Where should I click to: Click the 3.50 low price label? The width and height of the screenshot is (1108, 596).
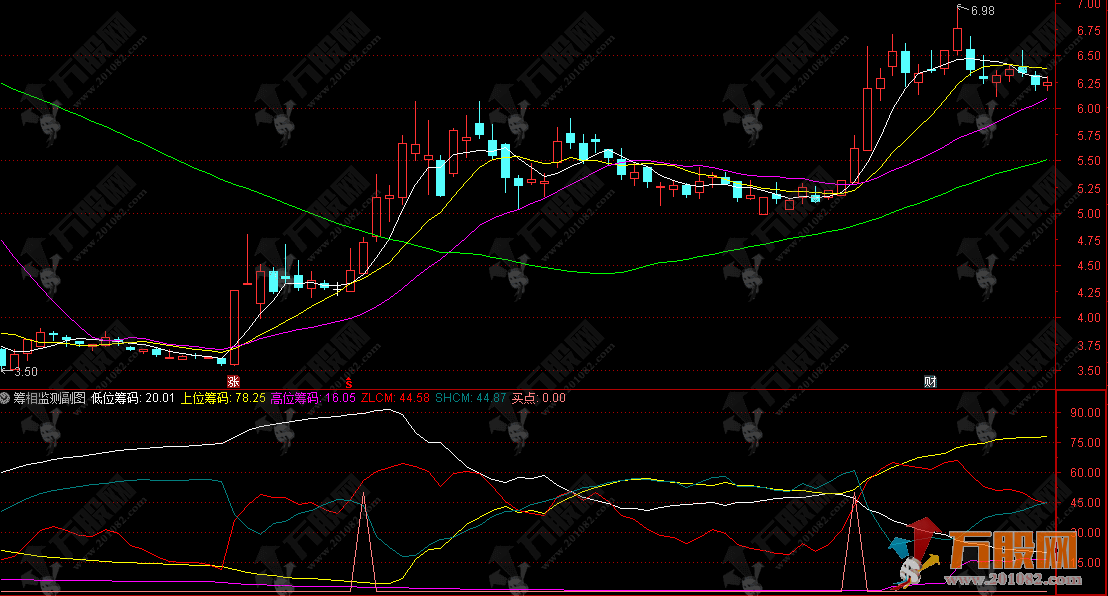[25, 371]
